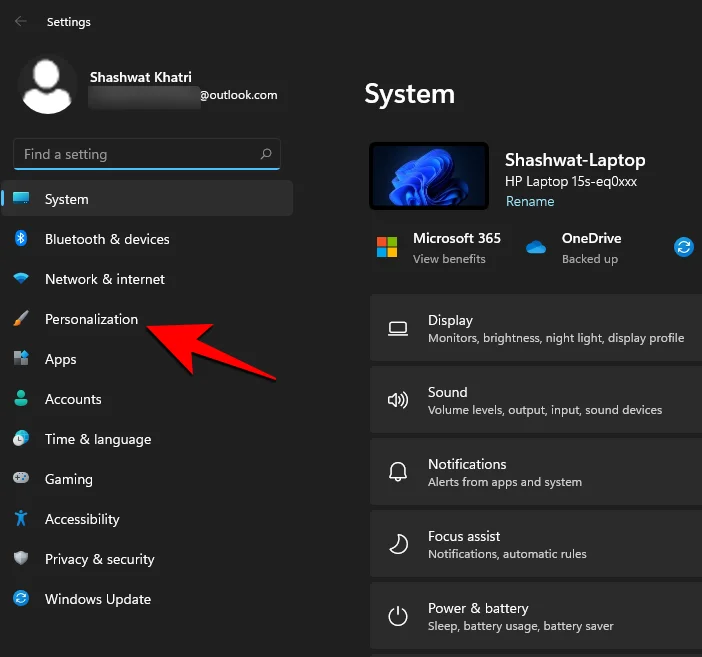Screen dimensions: 702x657
Task: Select Privacy & security category
Action: coord(147,558)
